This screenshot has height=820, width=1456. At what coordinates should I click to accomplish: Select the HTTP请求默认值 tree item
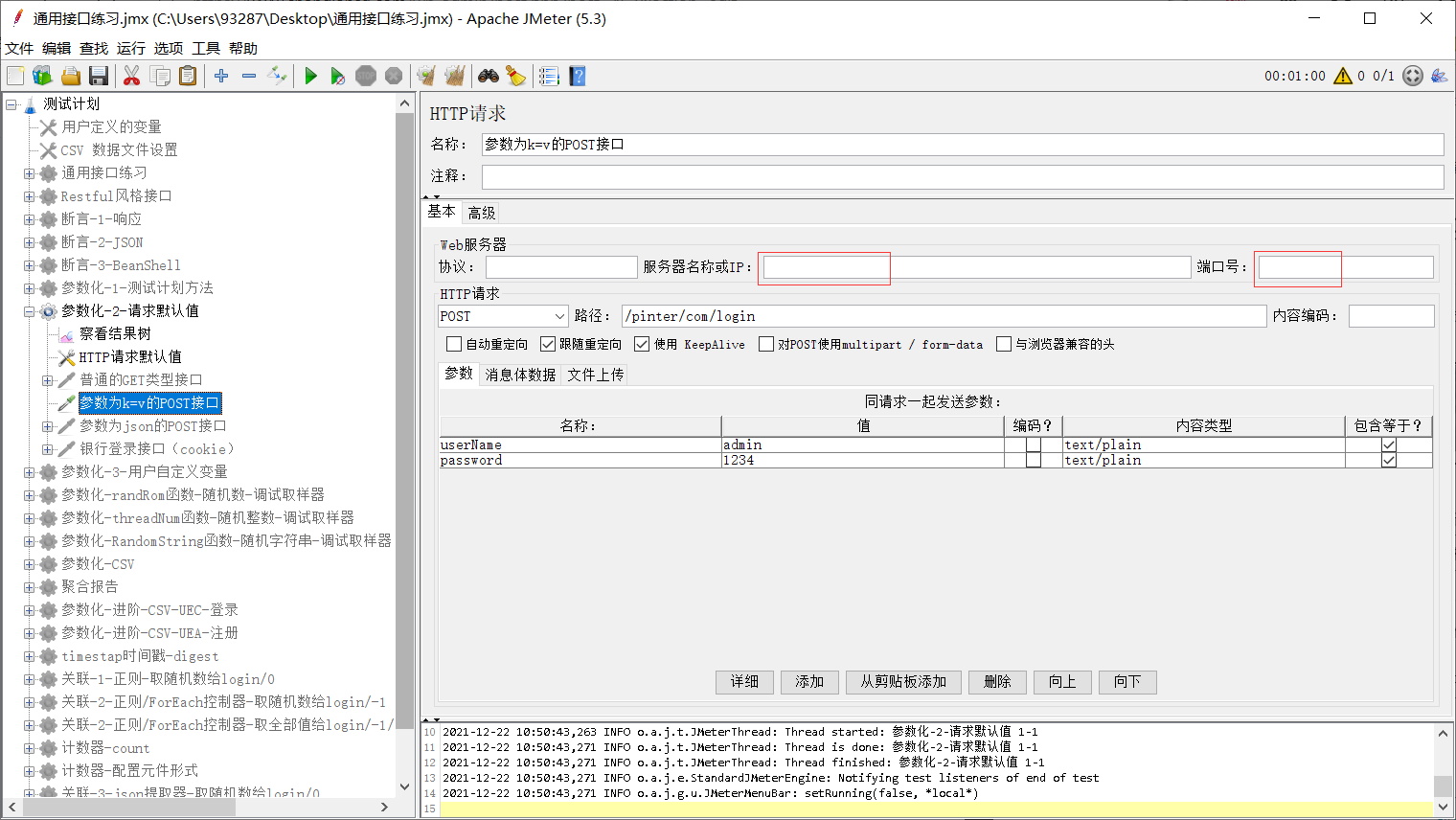(130, 357)
